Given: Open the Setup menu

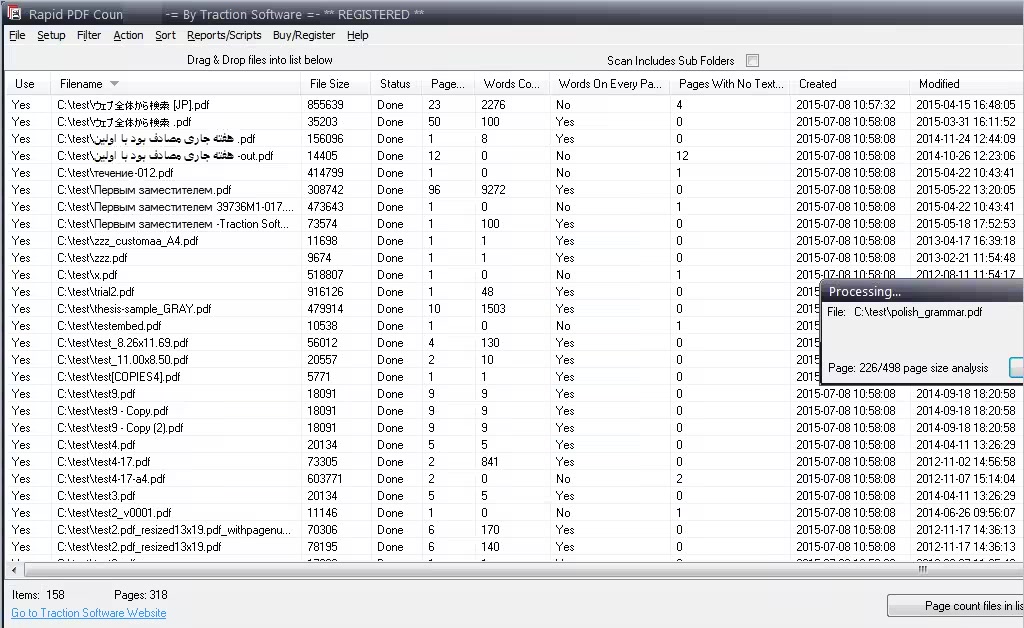Looking at the screenshot, I should (51, 35).
